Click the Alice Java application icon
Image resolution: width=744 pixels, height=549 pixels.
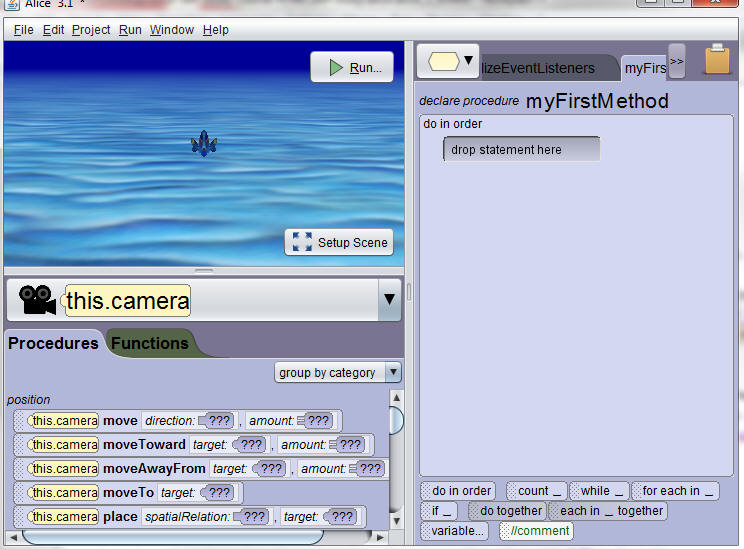[12, 5]
